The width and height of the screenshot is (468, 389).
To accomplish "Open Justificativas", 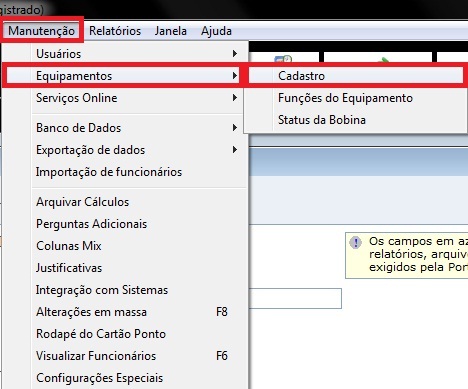I will click(x=125, y=268).
